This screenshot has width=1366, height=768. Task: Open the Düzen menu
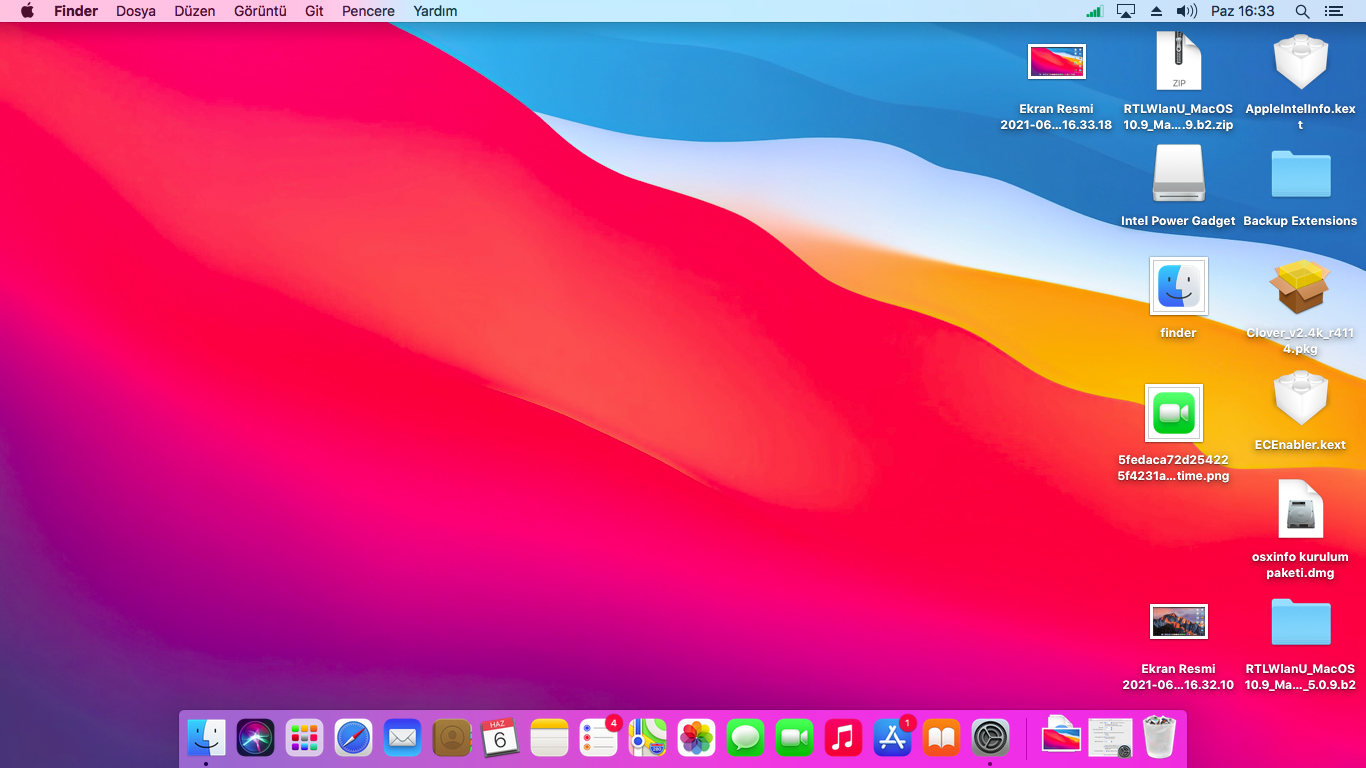click(x=195, y=11)
